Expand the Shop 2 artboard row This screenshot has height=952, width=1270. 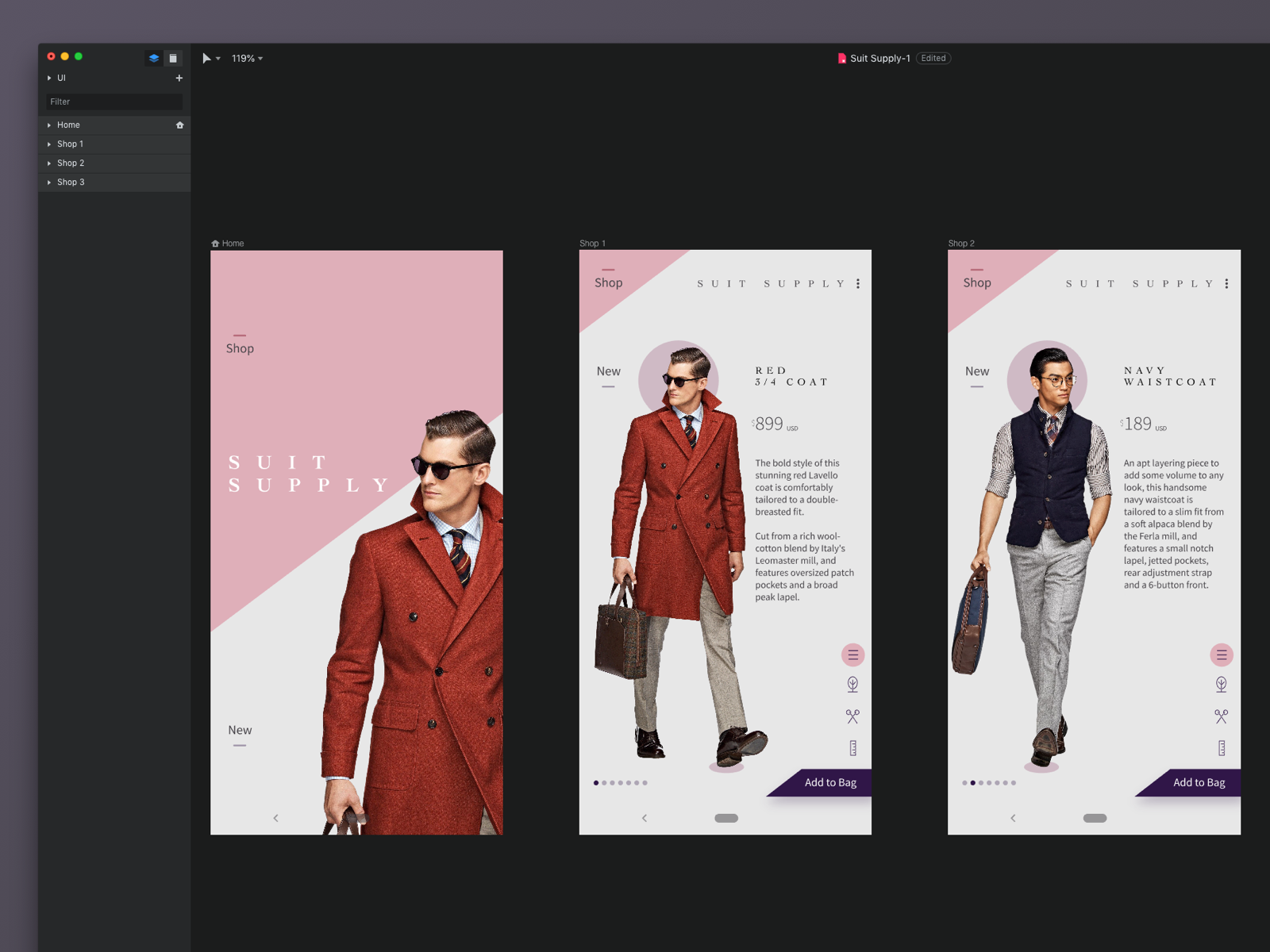49,163
